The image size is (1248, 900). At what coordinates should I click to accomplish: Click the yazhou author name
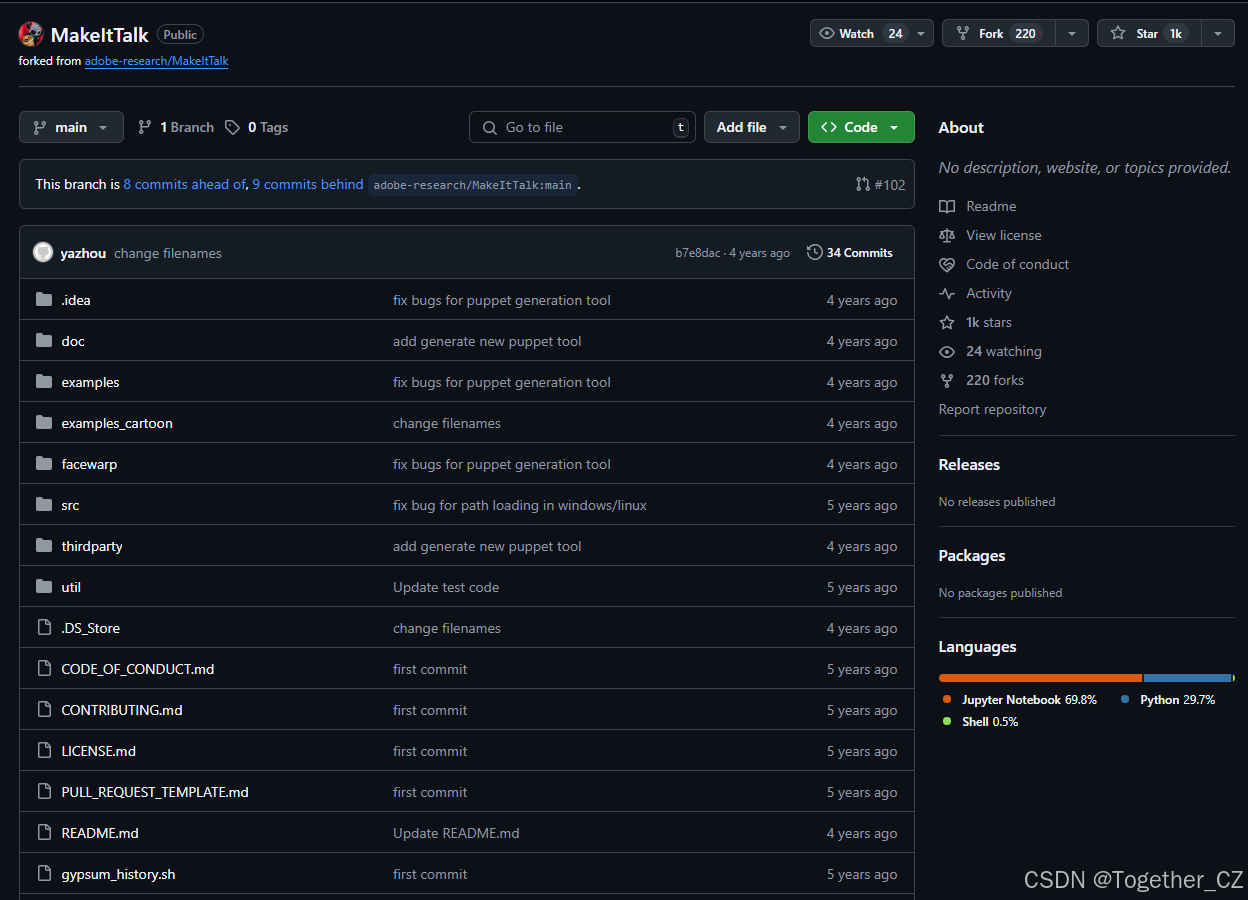[x=83, y=253]
